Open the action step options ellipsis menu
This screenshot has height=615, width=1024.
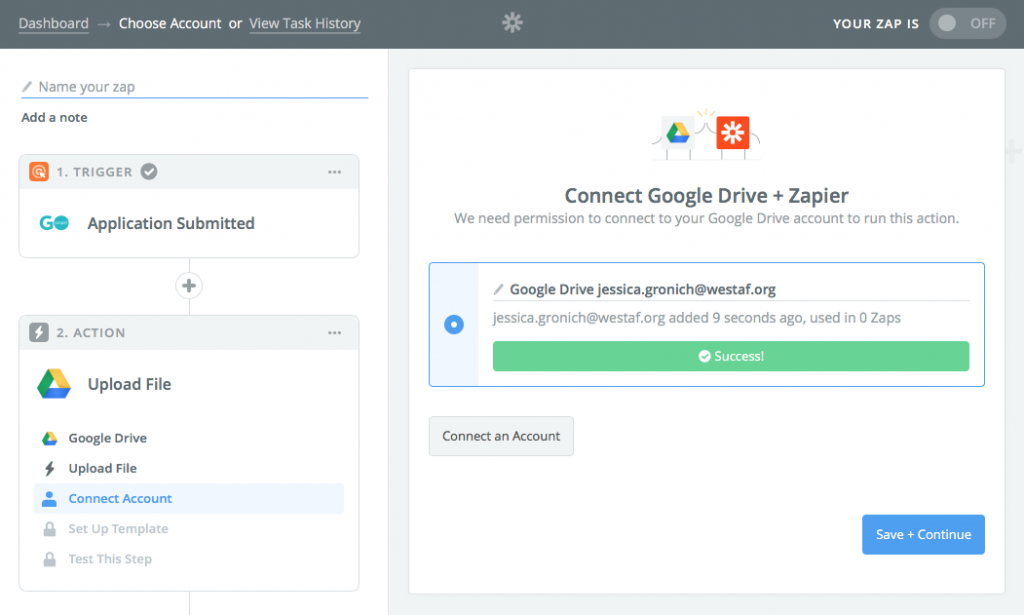(x=335, y=333)
